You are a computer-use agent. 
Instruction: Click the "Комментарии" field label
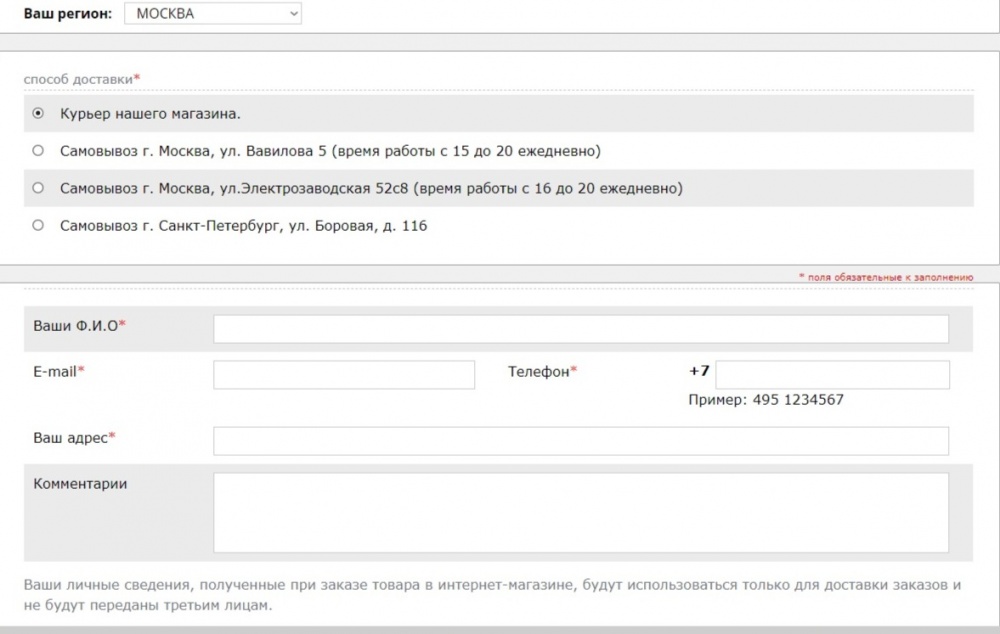(x=80, y=484)
